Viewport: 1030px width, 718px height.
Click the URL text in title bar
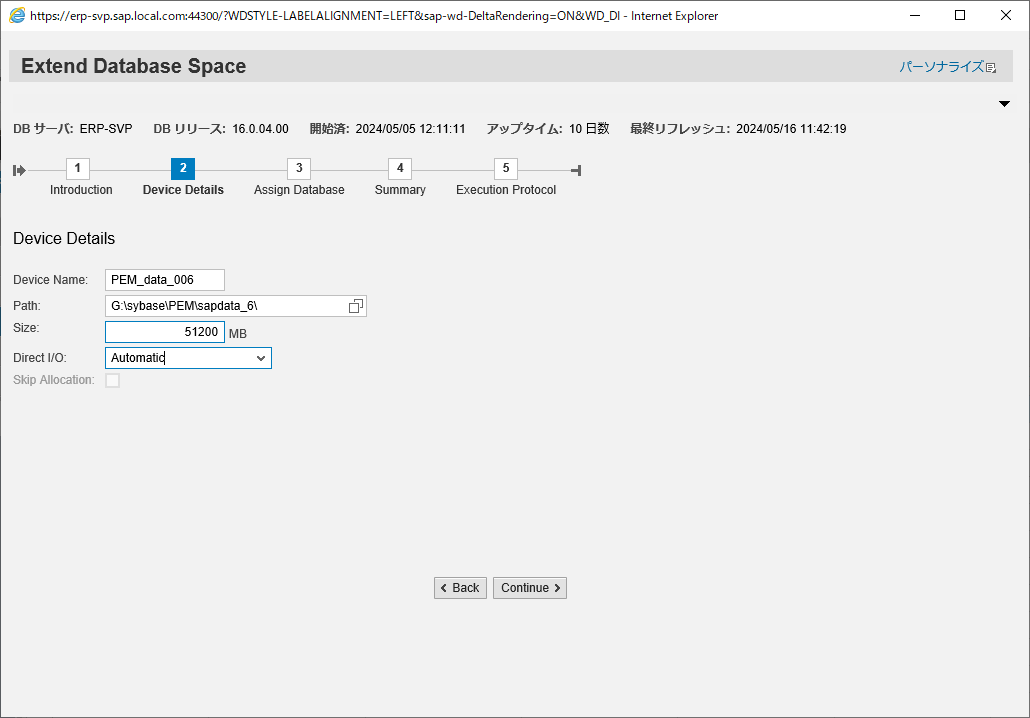point(325,16)
